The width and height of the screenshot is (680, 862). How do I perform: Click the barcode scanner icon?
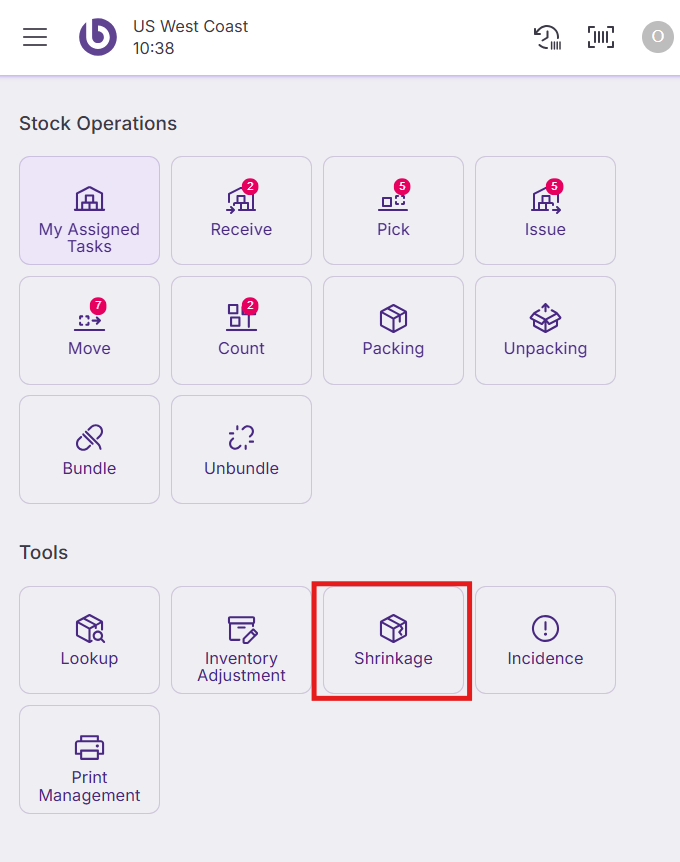click(601, 38)
